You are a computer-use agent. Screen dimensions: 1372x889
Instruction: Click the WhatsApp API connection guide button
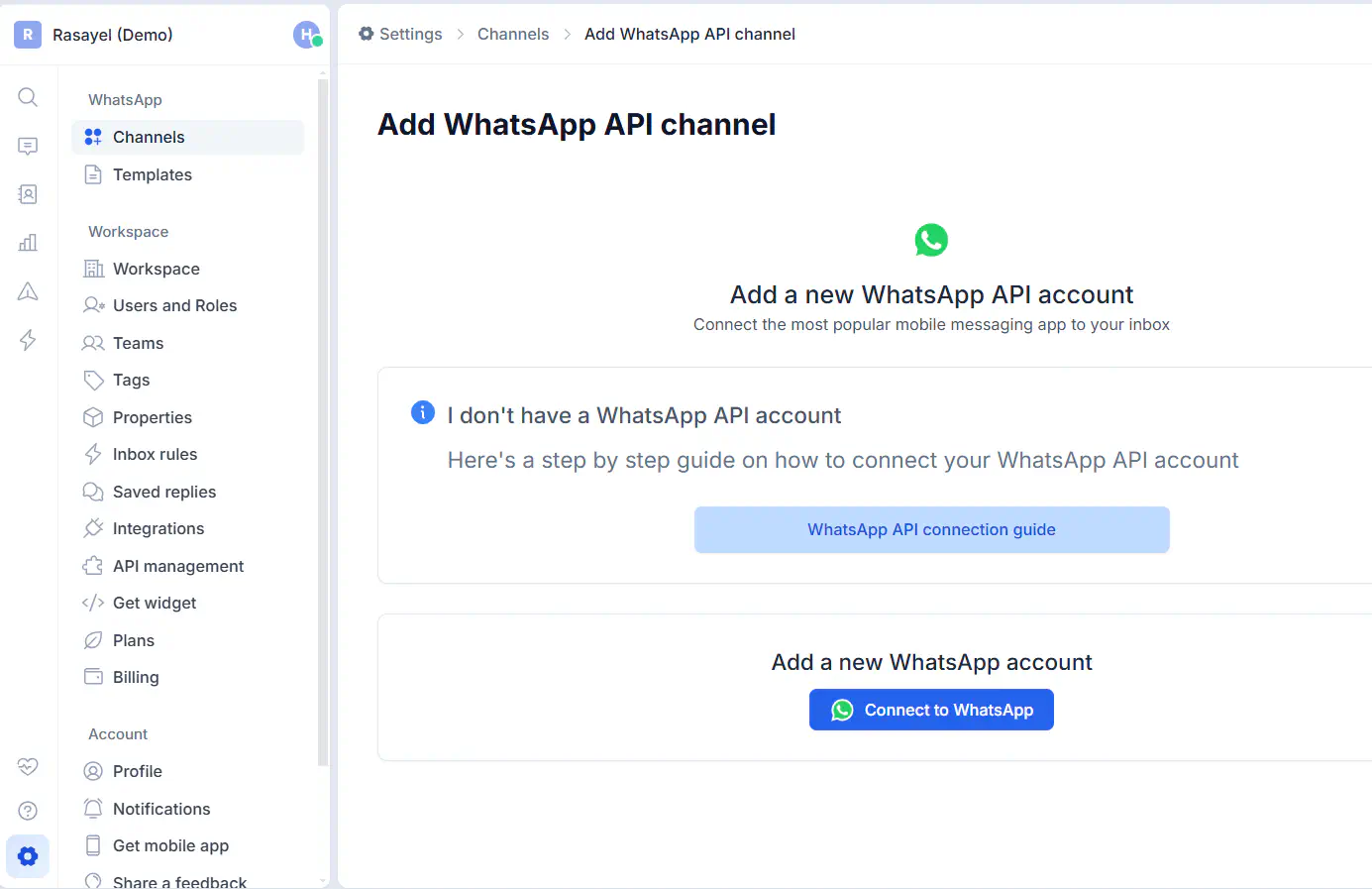point(931,529)
